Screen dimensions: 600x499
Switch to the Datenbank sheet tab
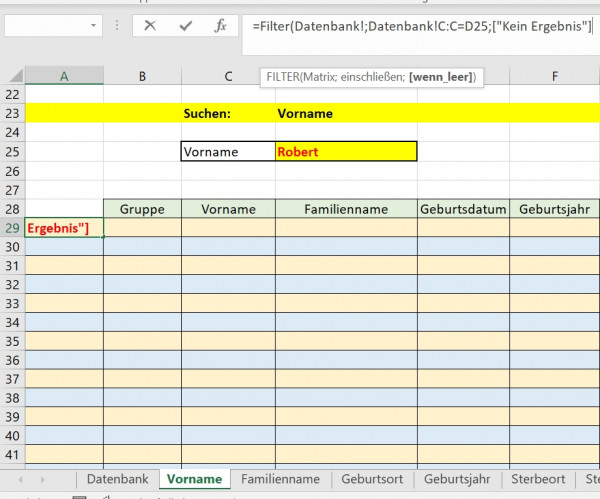coord(117,479)
